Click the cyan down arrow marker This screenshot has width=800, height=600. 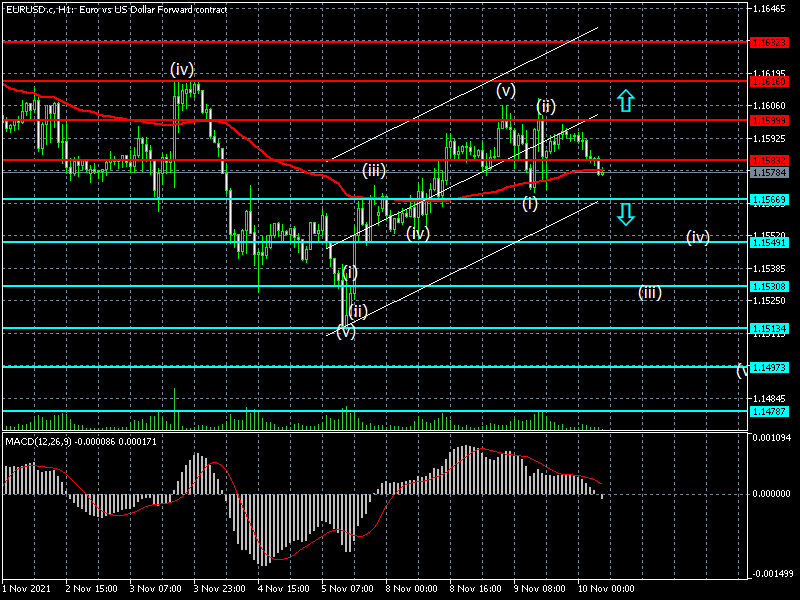pos(625,213)
